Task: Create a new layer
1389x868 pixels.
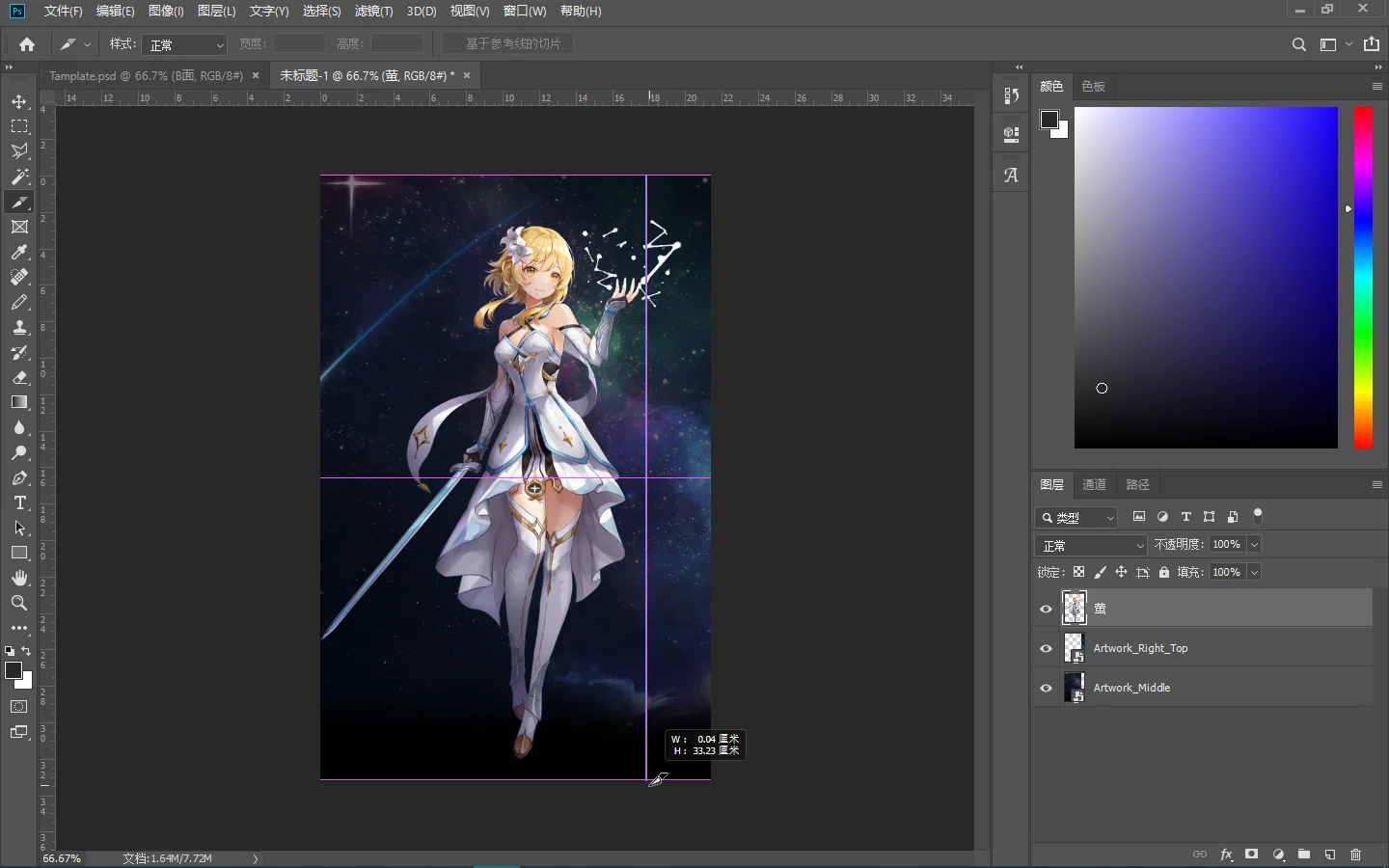Action: [x=1330, y=854]
